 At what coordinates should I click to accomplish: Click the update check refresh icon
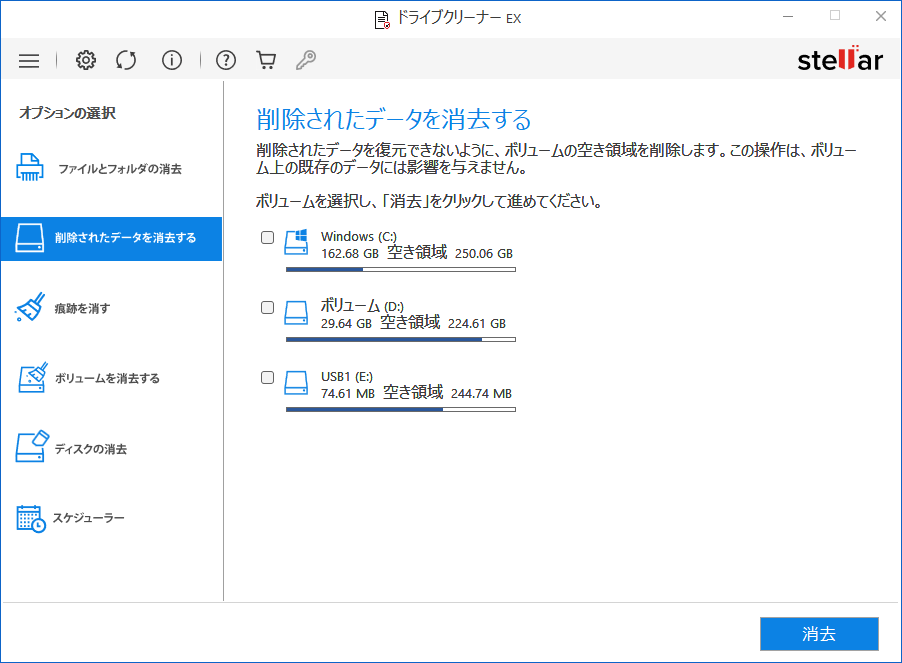(x=126, y=60)
